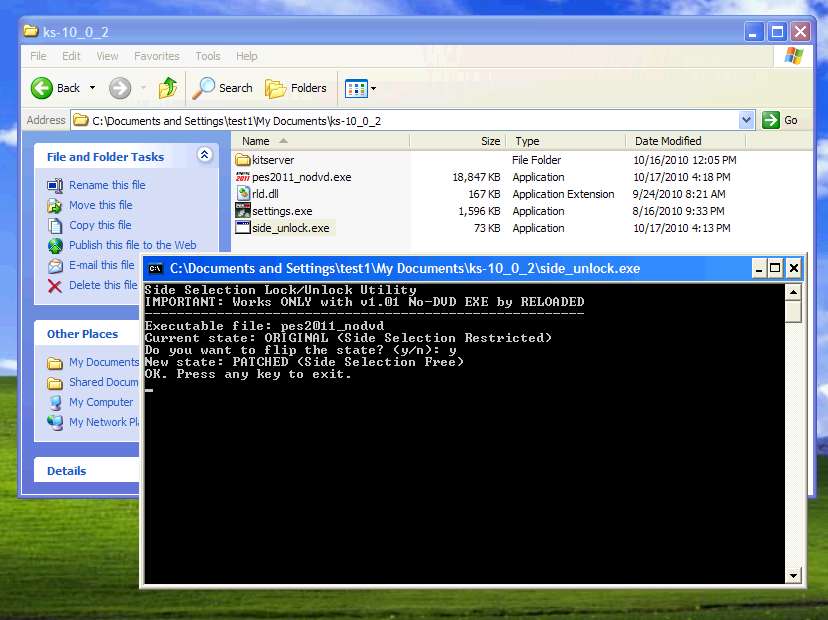The height and width of the screenshot is (620, 828).
Task: Collapse the File and Folder Tasks panel
Action: [x=204, y=155]
